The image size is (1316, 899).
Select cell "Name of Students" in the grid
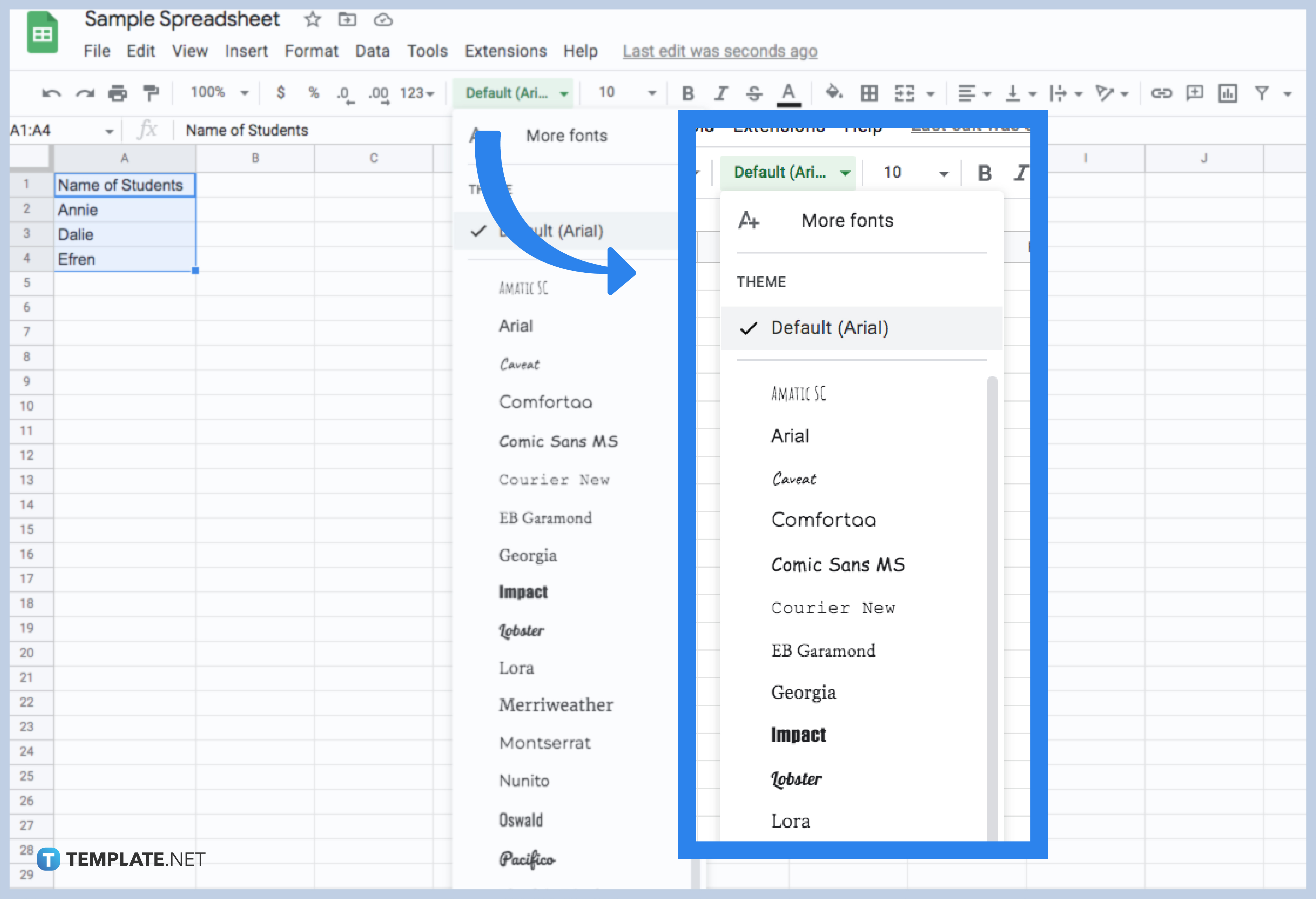pos(125,185)
